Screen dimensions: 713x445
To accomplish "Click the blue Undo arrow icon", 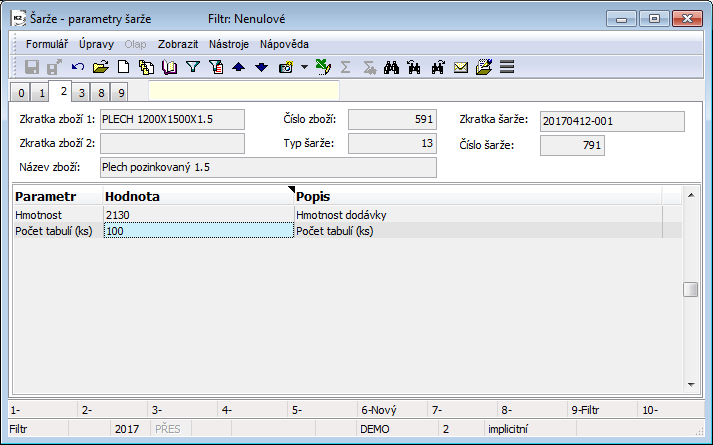I will pyautogui.click(x=78, y=67).
